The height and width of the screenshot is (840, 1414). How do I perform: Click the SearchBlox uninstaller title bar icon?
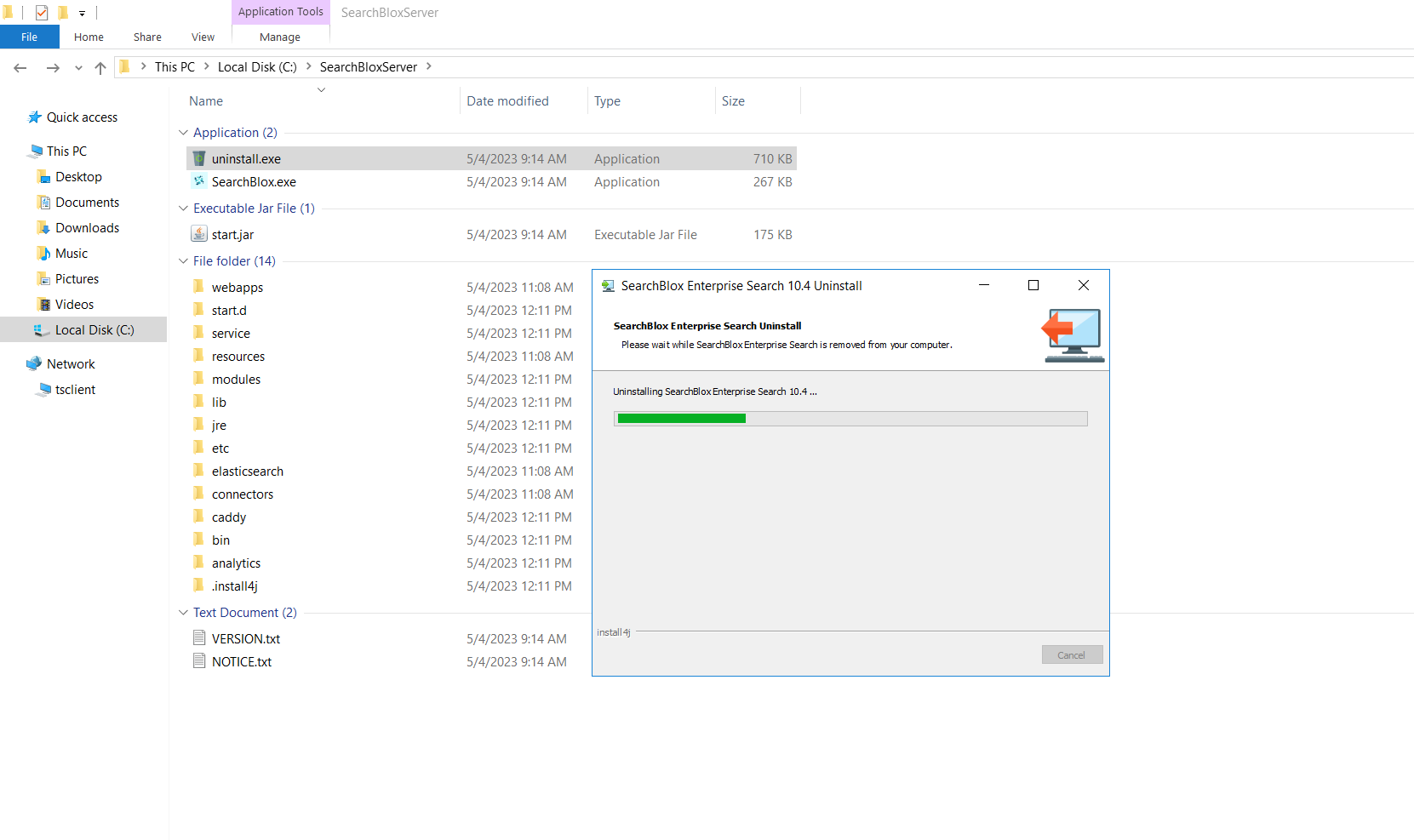tap(608, 286)
